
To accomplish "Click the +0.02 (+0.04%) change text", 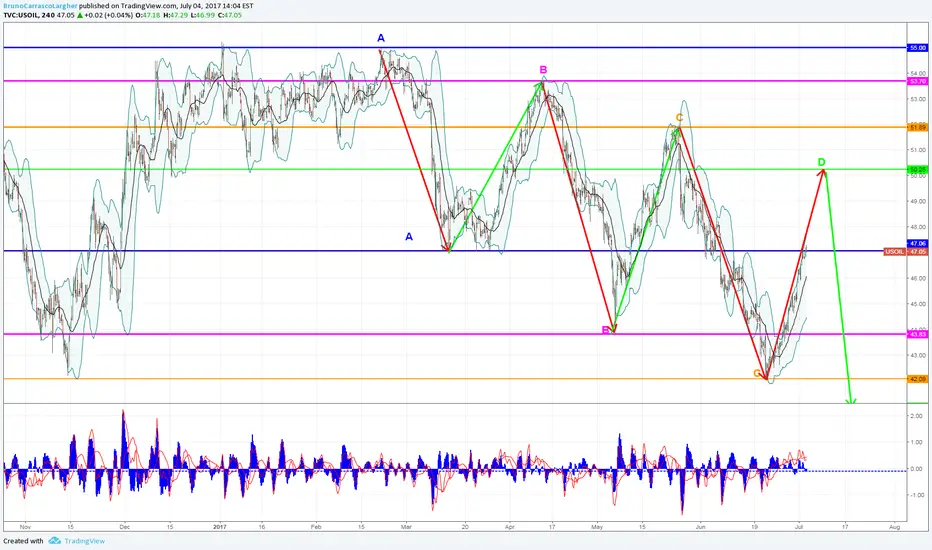I will [109, 15].
